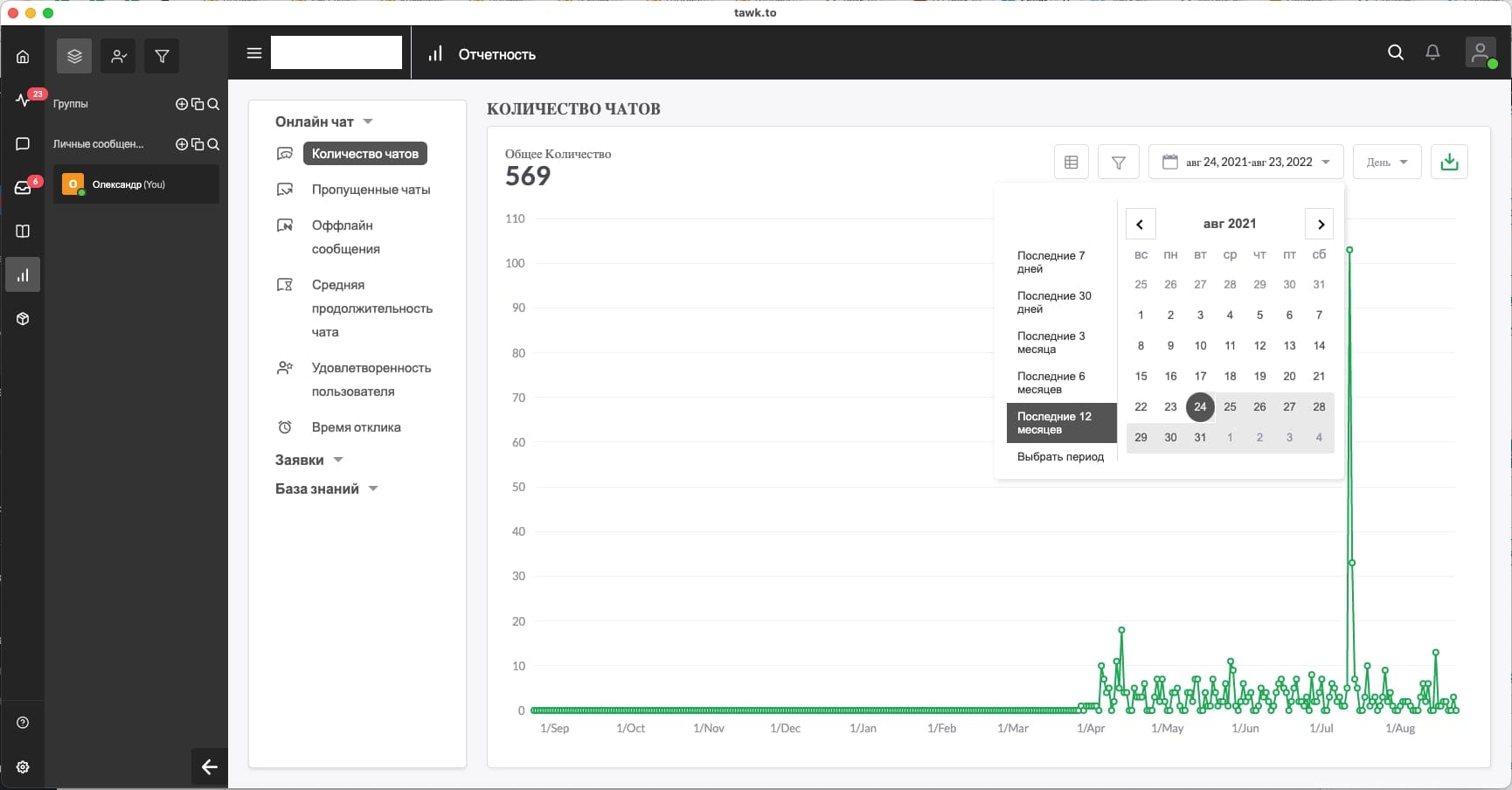The height and width of the screenshot is (790, 1512).
Task: Toggle the hamburger menu
Action: tap(254, 53)
